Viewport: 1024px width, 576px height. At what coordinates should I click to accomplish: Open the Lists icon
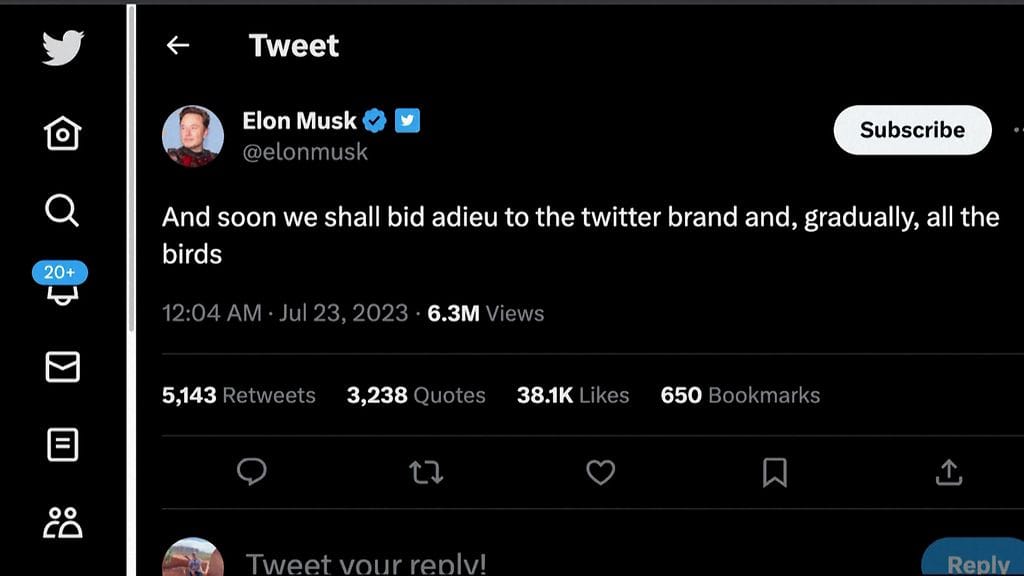point(62,446)
